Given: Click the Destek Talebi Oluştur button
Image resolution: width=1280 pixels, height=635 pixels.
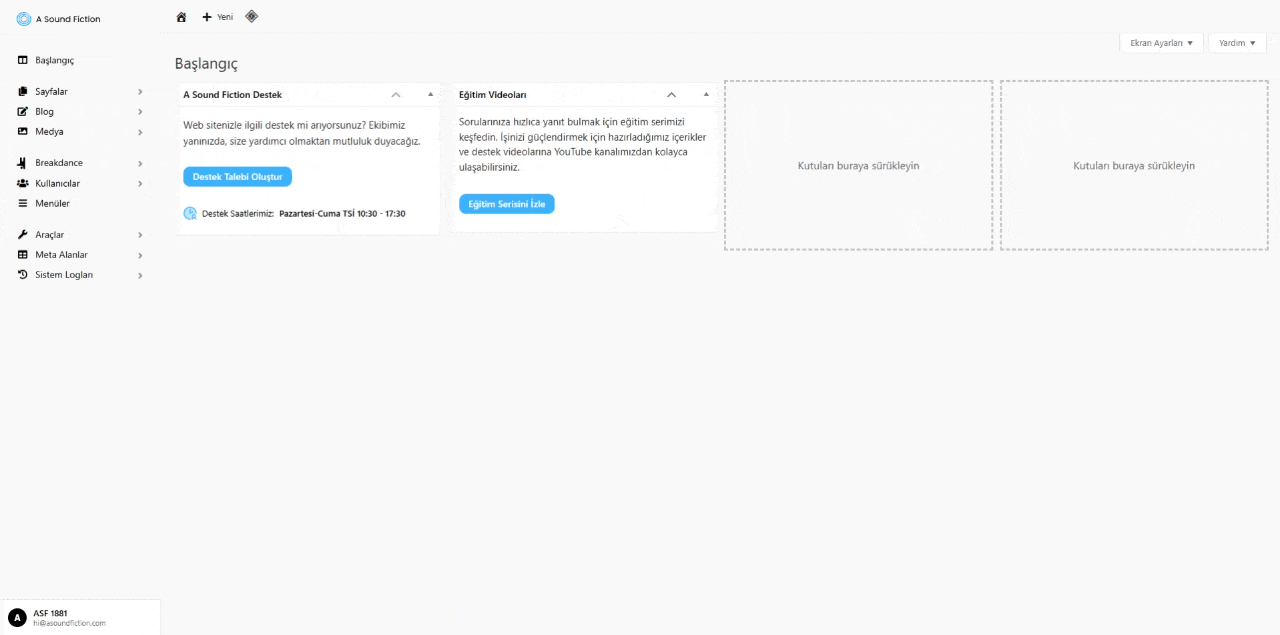Looking at the screenshot, I should pyautogui.click(x=237, y=176).
